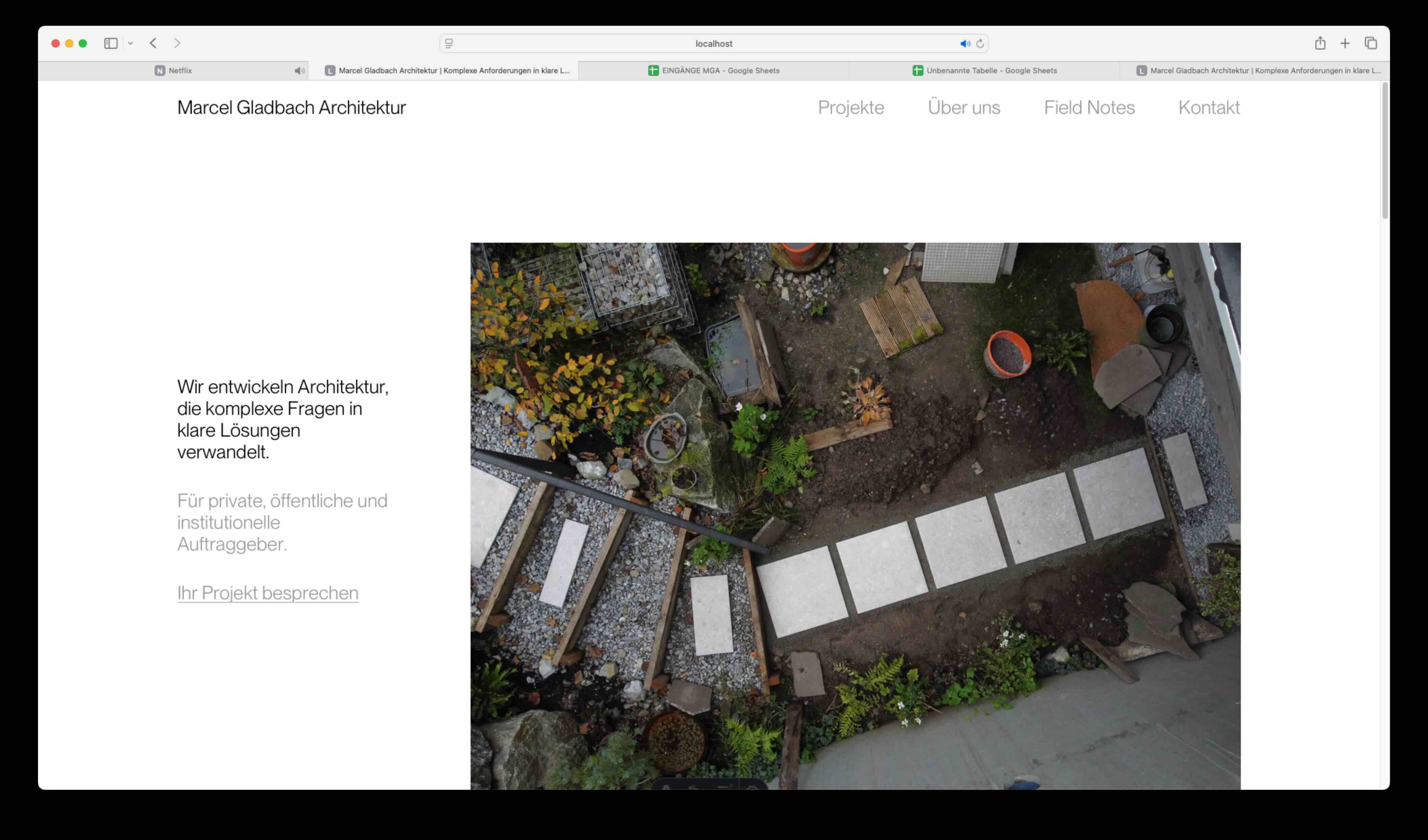1428x840 pixels.
Task: Switch to EINGÄNGE MGA Google Sheets tab
Action: click(713, 71)
